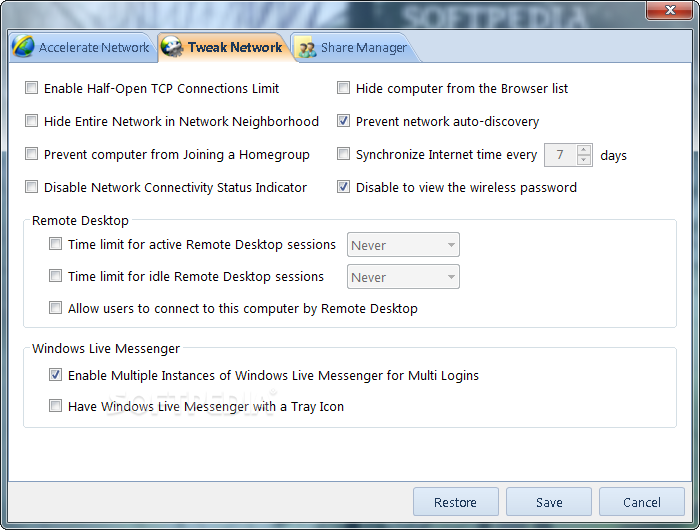Click the Tweak Network gear-globe icon
The image size is (700, 530).
pyautogui.click(x=172, y=46)
